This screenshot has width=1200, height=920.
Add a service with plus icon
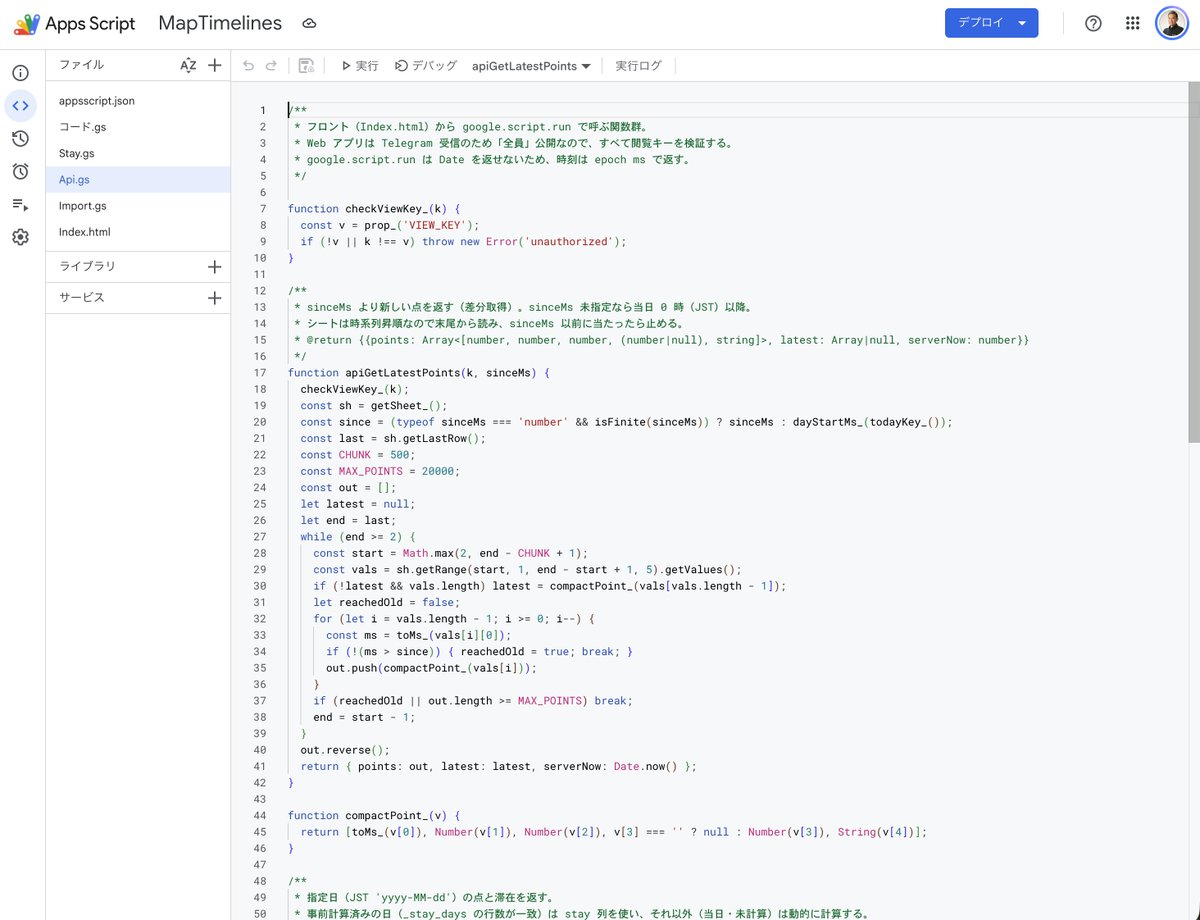[x=214, y=298]
